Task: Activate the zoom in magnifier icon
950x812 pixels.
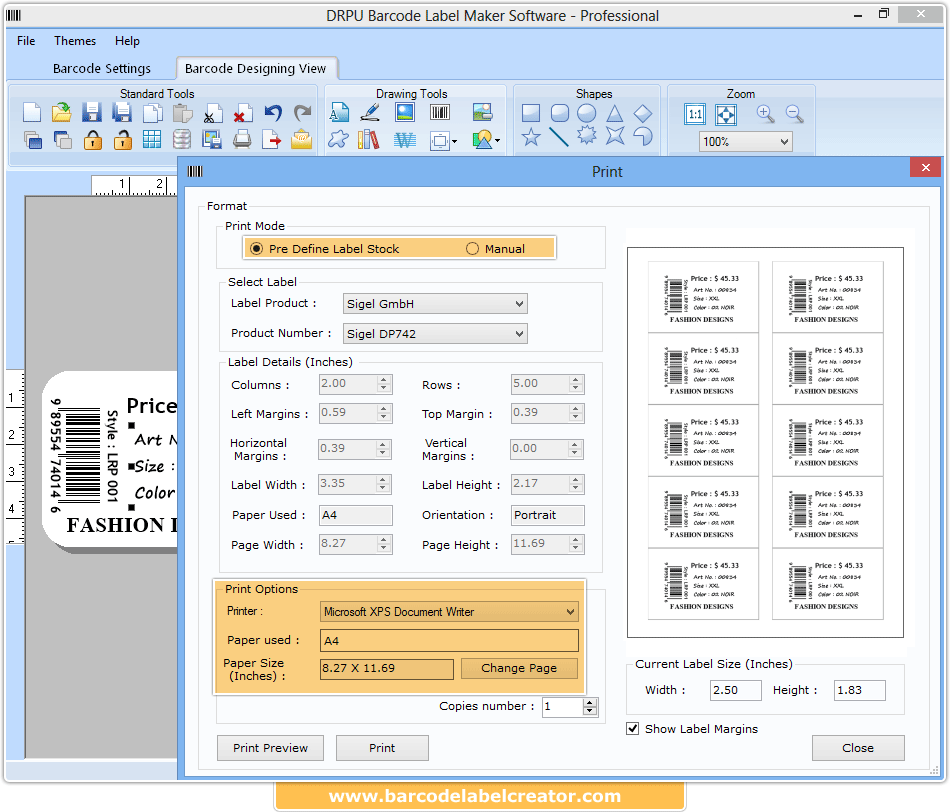Action: coord(765,113)
